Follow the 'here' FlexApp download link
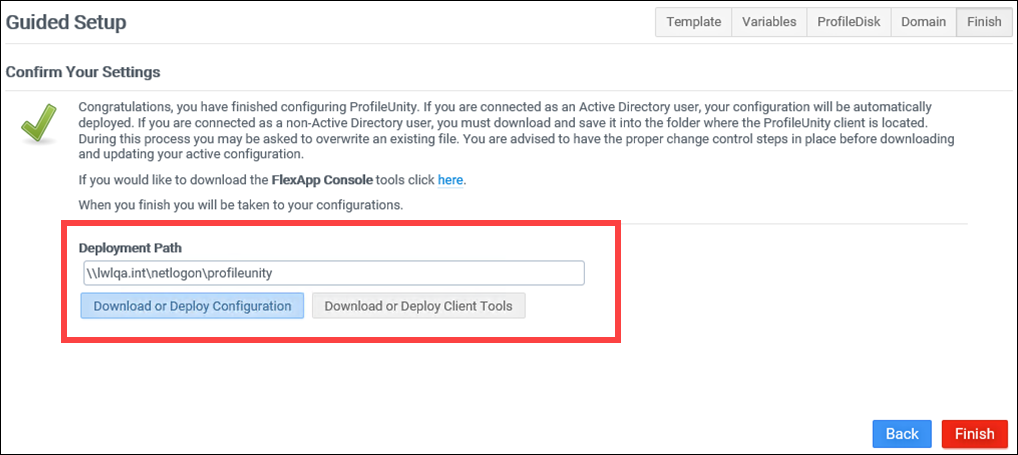The image size is (1018, 455). click(x=450, y=181)
